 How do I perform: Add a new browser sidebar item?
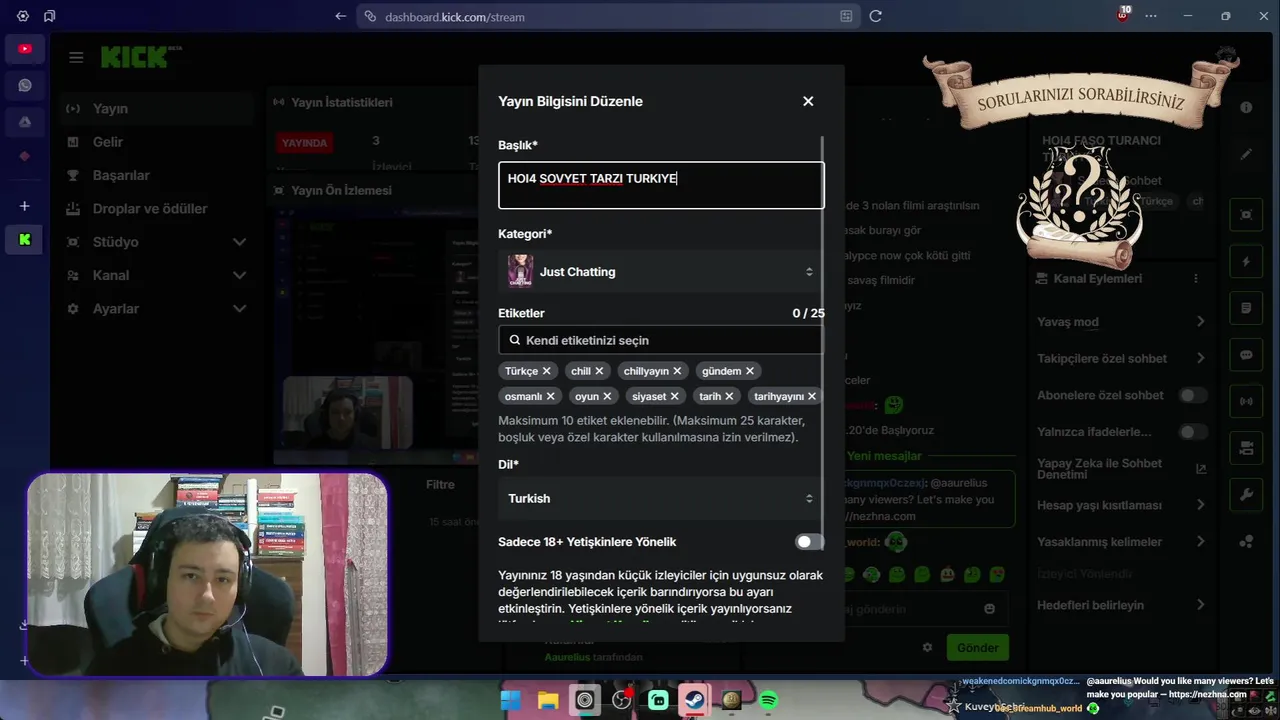pos(25,206)
